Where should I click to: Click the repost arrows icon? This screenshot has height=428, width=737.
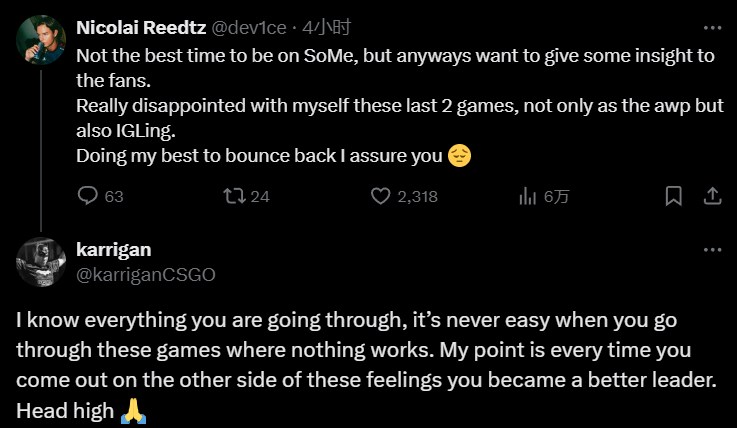pos(231,196)
